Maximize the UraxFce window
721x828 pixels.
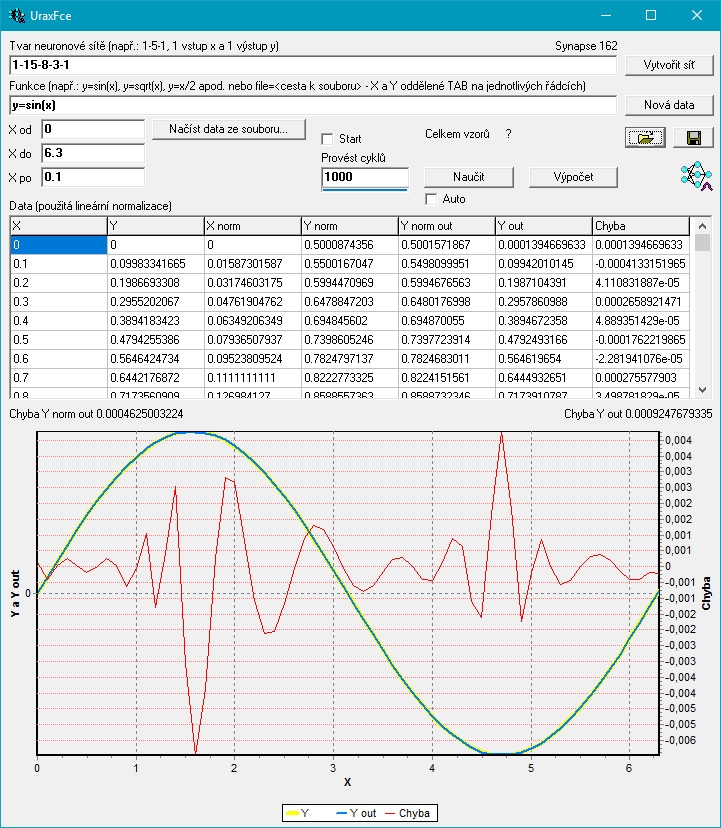tap(651, 15)
